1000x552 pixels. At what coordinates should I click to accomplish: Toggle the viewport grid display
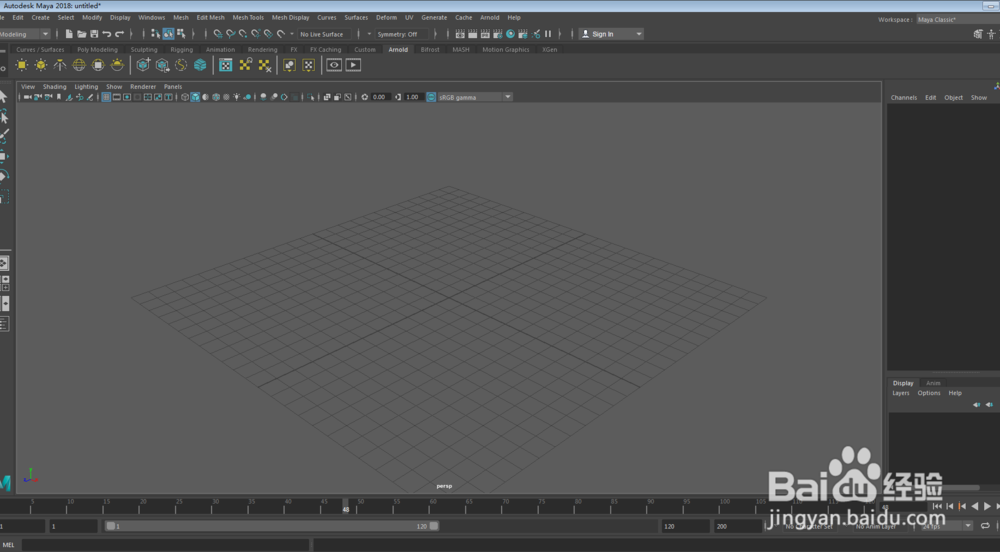(107, 97)
